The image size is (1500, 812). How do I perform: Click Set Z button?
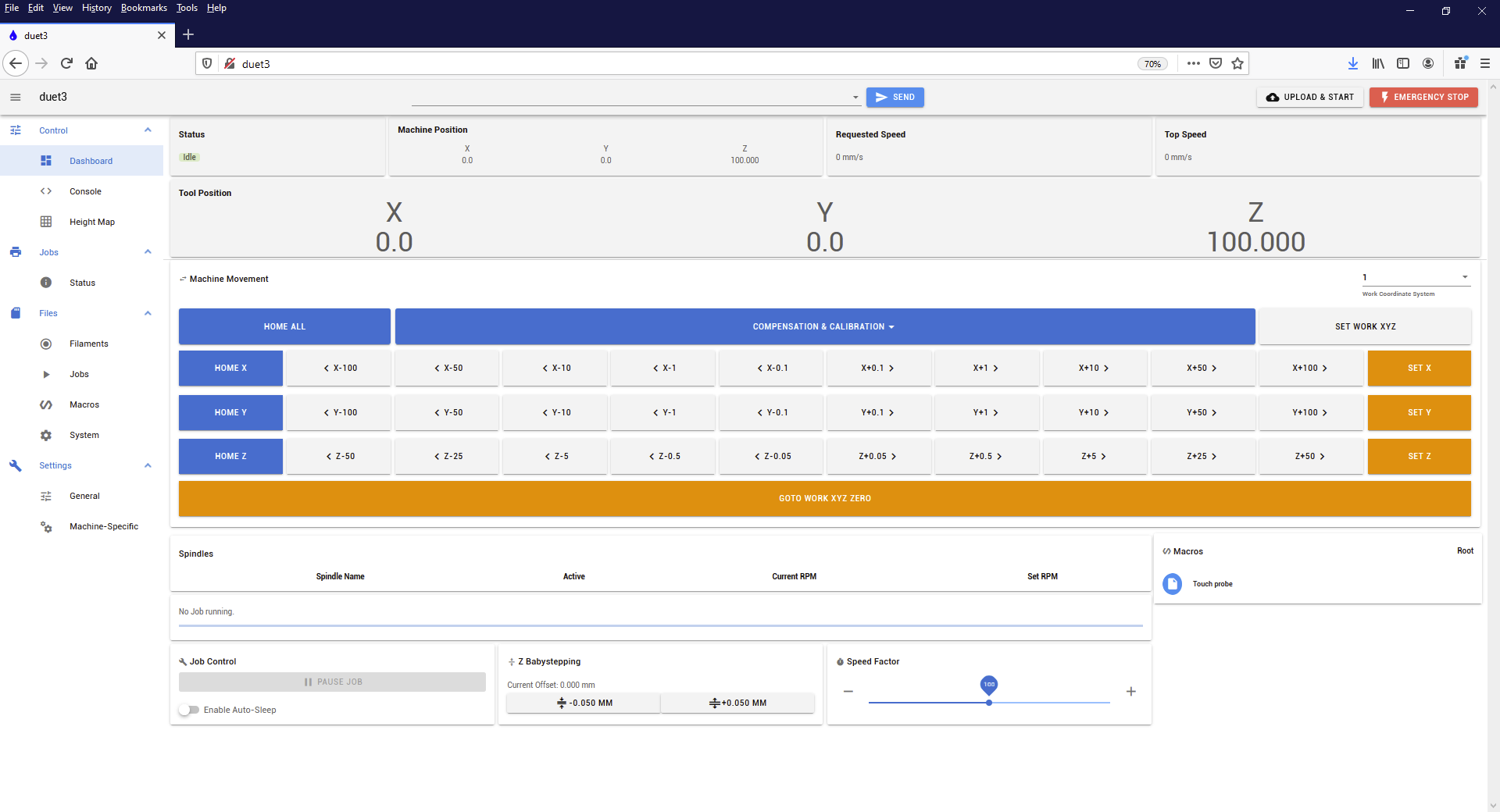pos(1419,456)
